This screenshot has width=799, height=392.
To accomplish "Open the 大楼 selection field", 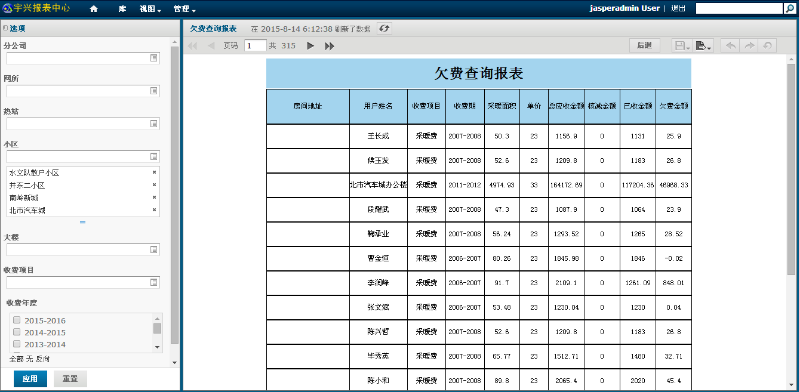I will 83,250.
